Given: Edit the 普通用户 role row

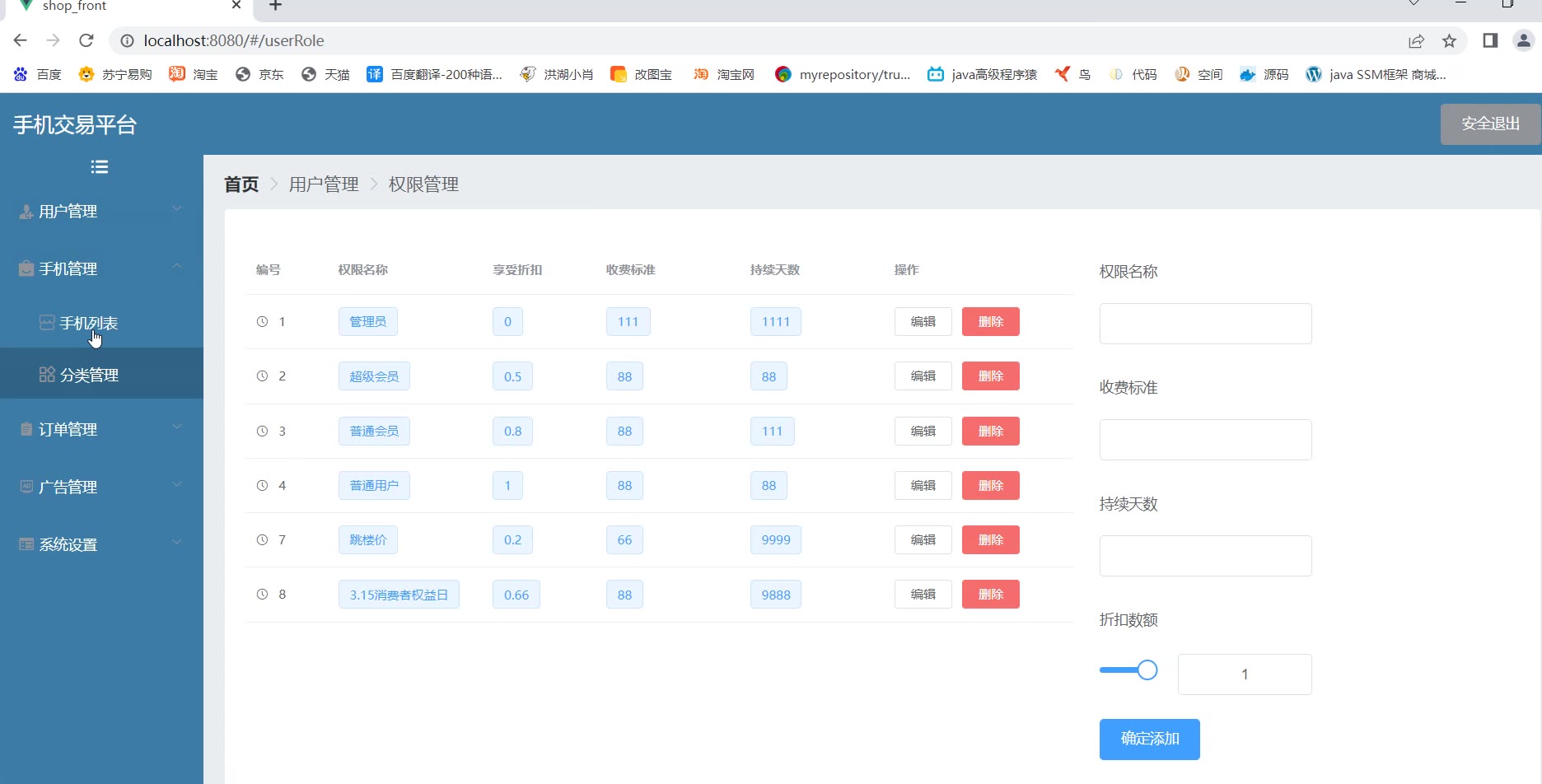Looking at the screenshot, I should coord(923,485).
